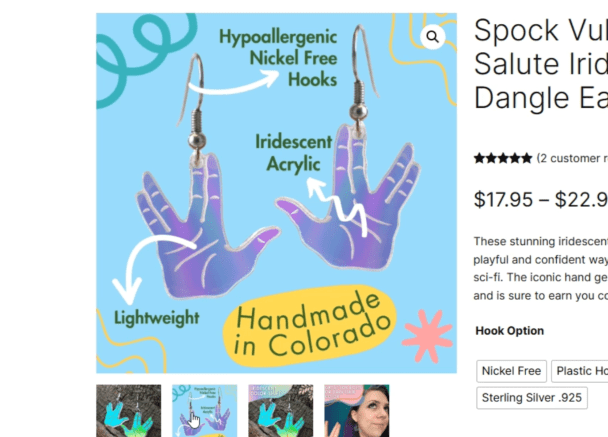Click the $17.95 price range text
The height and width of the screenshot is (437, 608).
click(x=541, y=199)
